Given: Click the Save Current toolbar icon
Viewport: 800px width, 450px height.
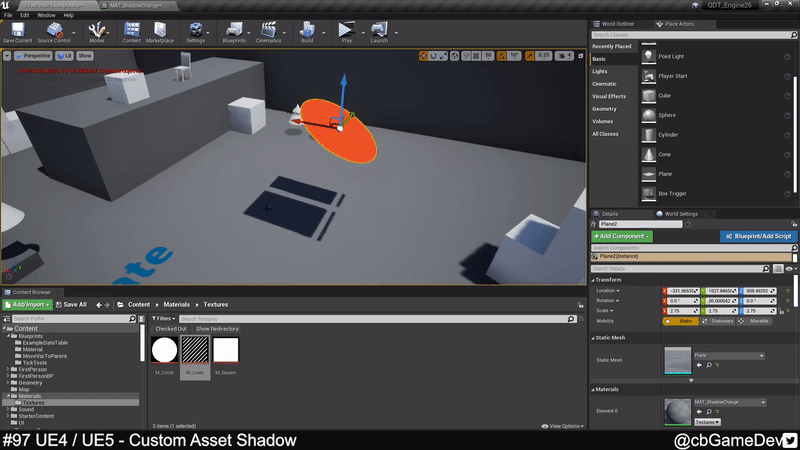Looking at the screenshot, I should point(17,31).
